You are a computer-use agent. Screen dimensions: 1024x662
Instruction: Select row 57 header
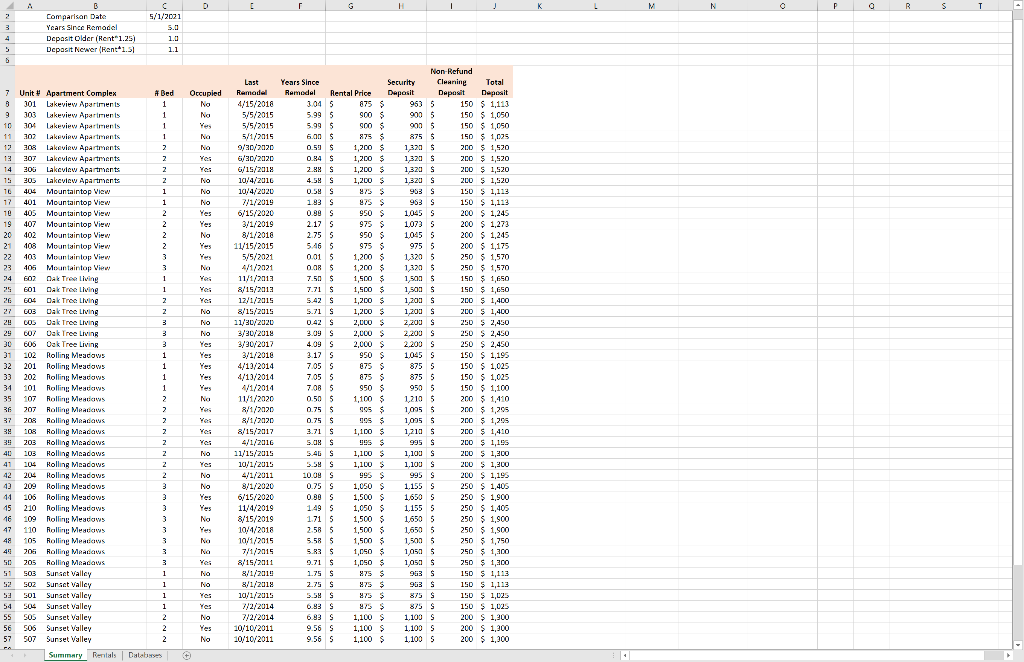[7, 639]
